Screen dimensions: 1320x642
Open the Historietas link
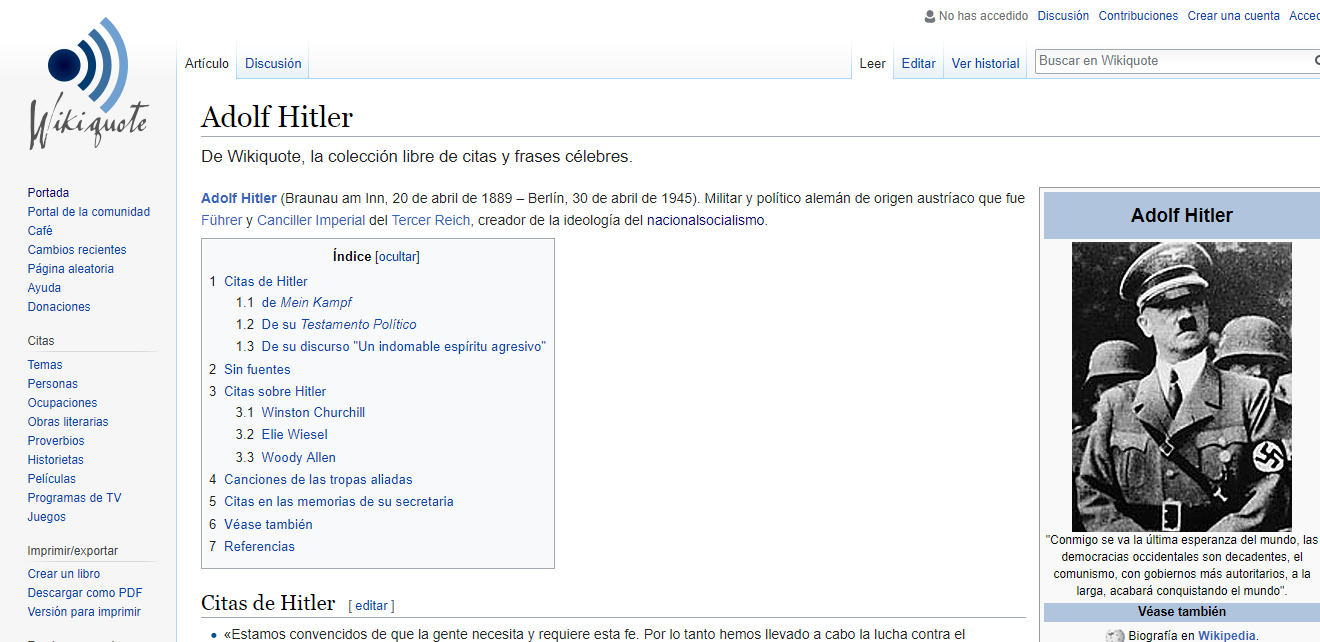[56, 460]
